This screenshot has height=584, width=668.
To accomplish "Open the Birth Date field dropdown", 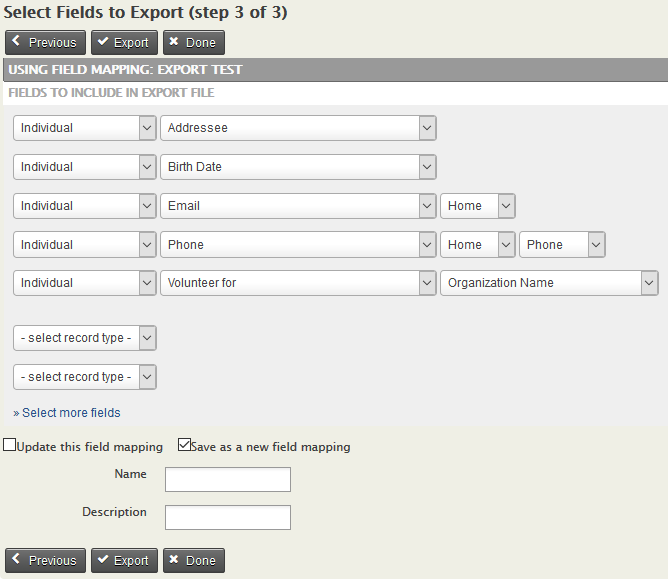I will [x=298, y=167].
